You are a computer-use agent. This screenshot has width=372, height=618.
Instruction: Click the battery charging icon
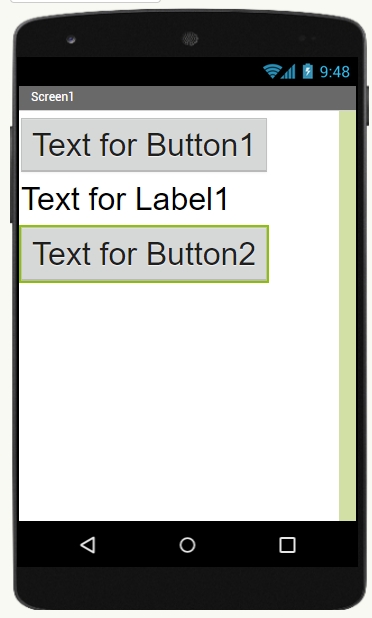(x=308, y=71)
